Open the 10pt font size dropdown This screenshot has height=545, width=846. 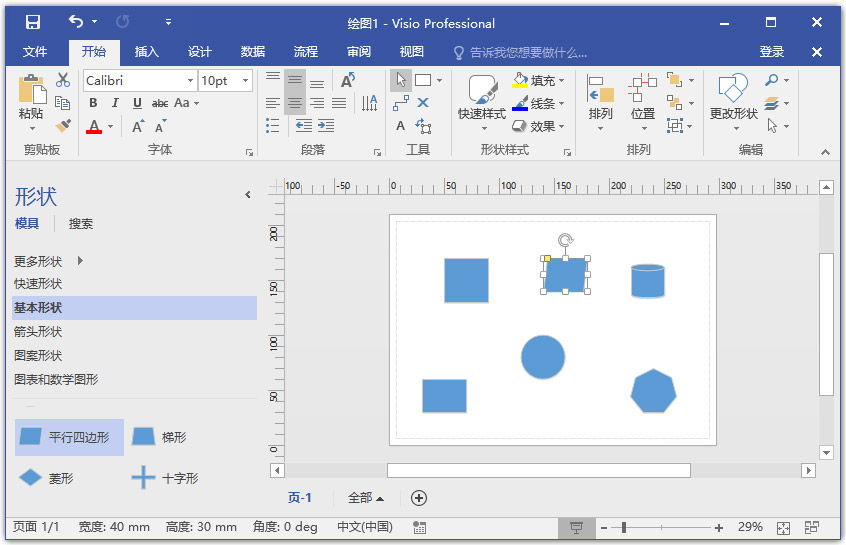[x=245, y=80]
